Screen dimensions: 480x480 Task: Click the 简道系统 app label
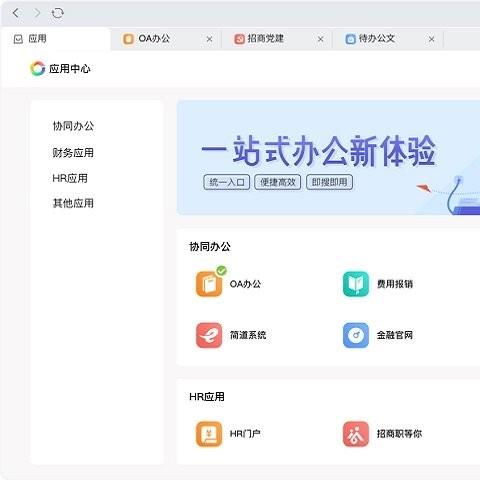coord(248,335)
